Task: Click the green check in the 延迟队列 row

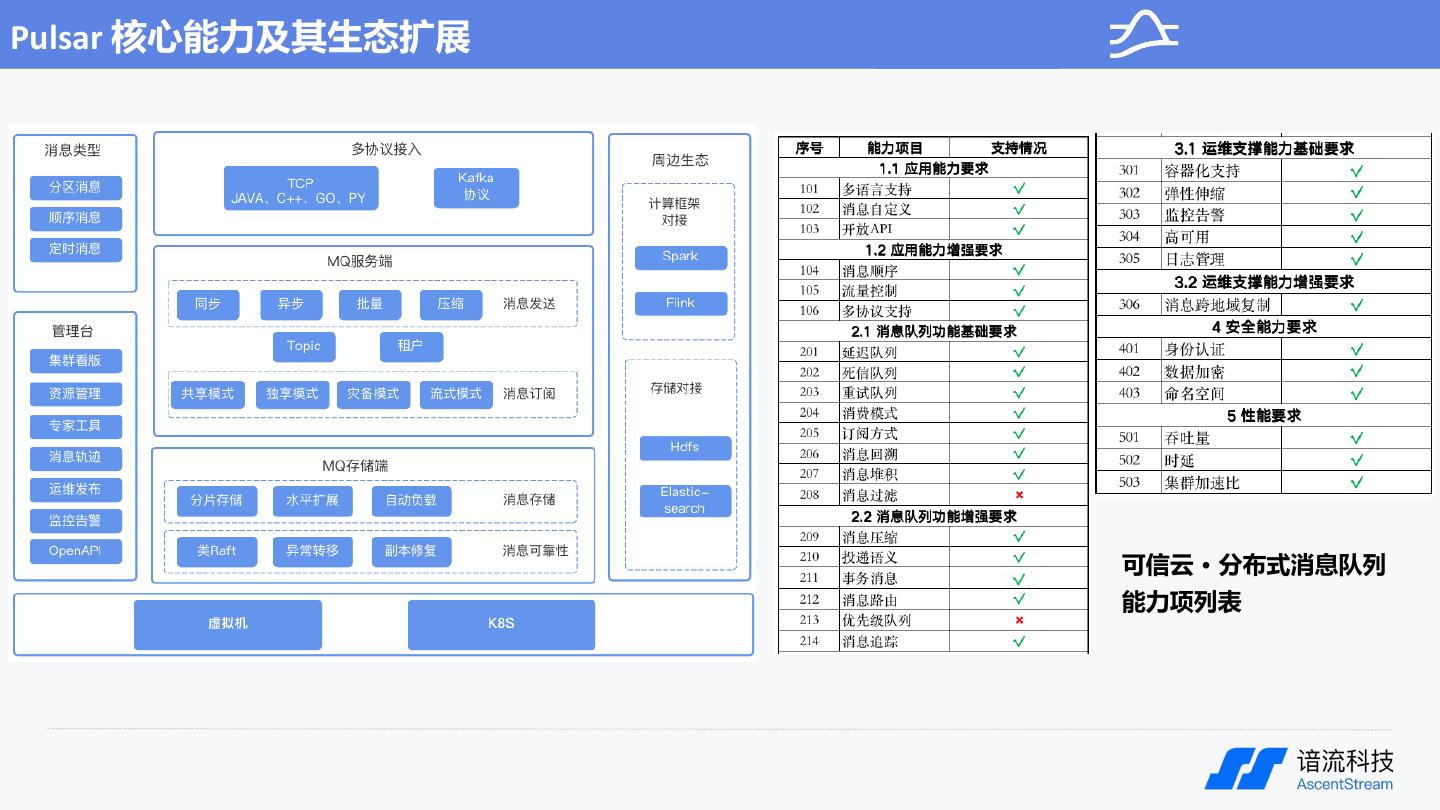Action: point(1019,352)
